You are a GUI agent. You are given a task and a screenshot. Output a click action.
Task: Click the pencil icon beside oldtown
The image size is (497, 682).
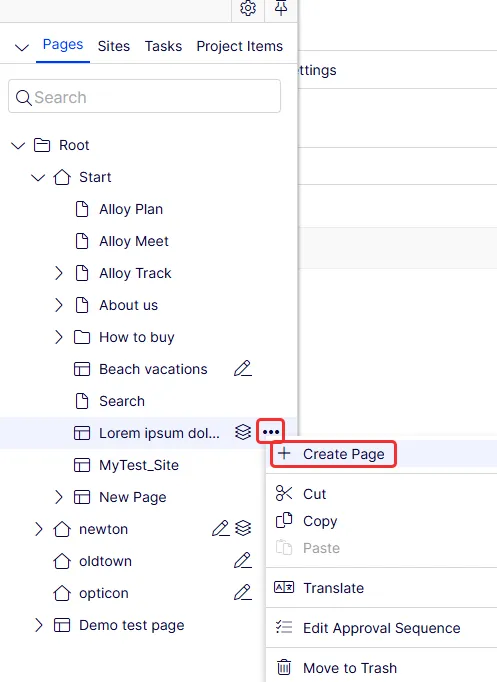pyautogui.click(x=243, y=560)
